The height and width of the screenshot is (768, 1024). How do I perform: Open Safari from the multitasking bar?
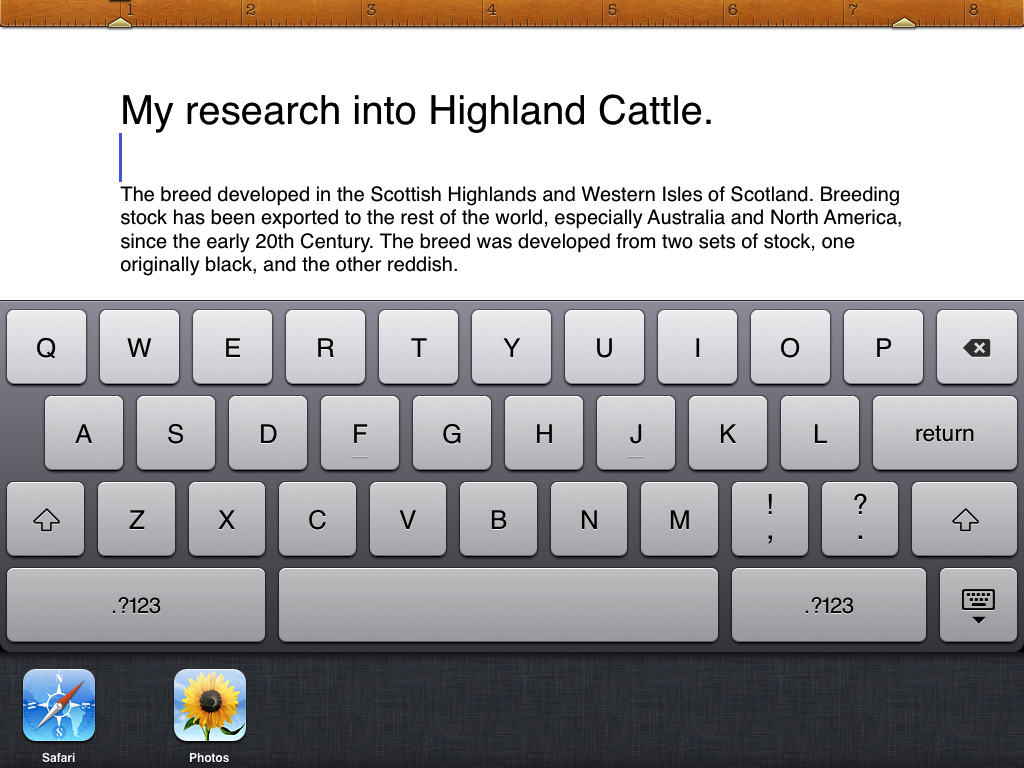point(59,705)
